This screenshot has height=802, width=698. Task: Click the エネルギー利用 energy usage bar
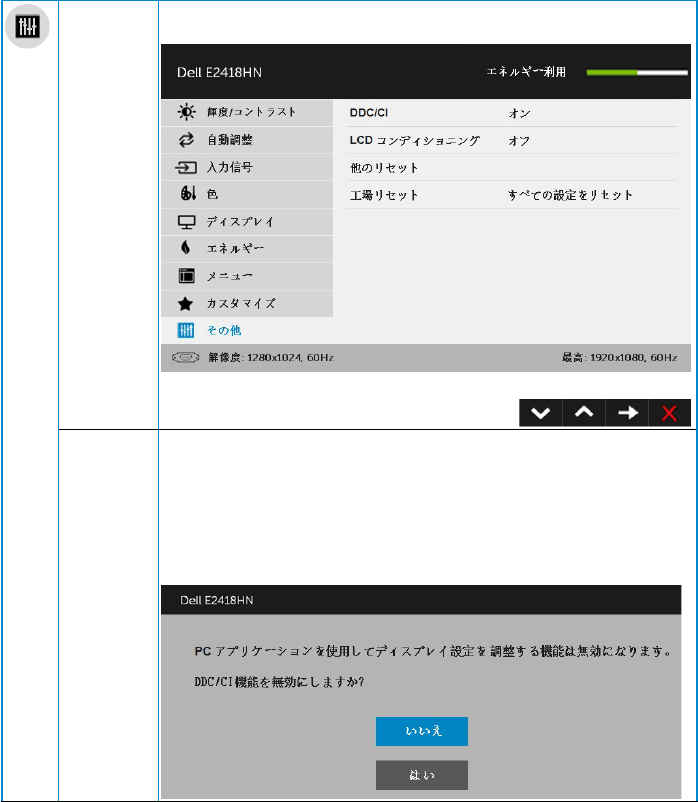point(637,73)
